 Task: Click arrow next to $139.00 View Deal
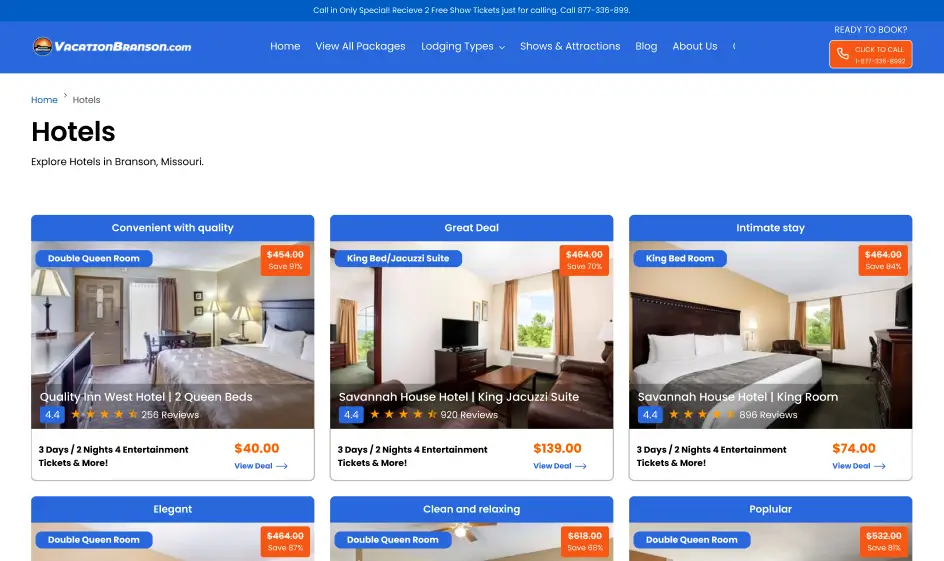coord(581,466)
